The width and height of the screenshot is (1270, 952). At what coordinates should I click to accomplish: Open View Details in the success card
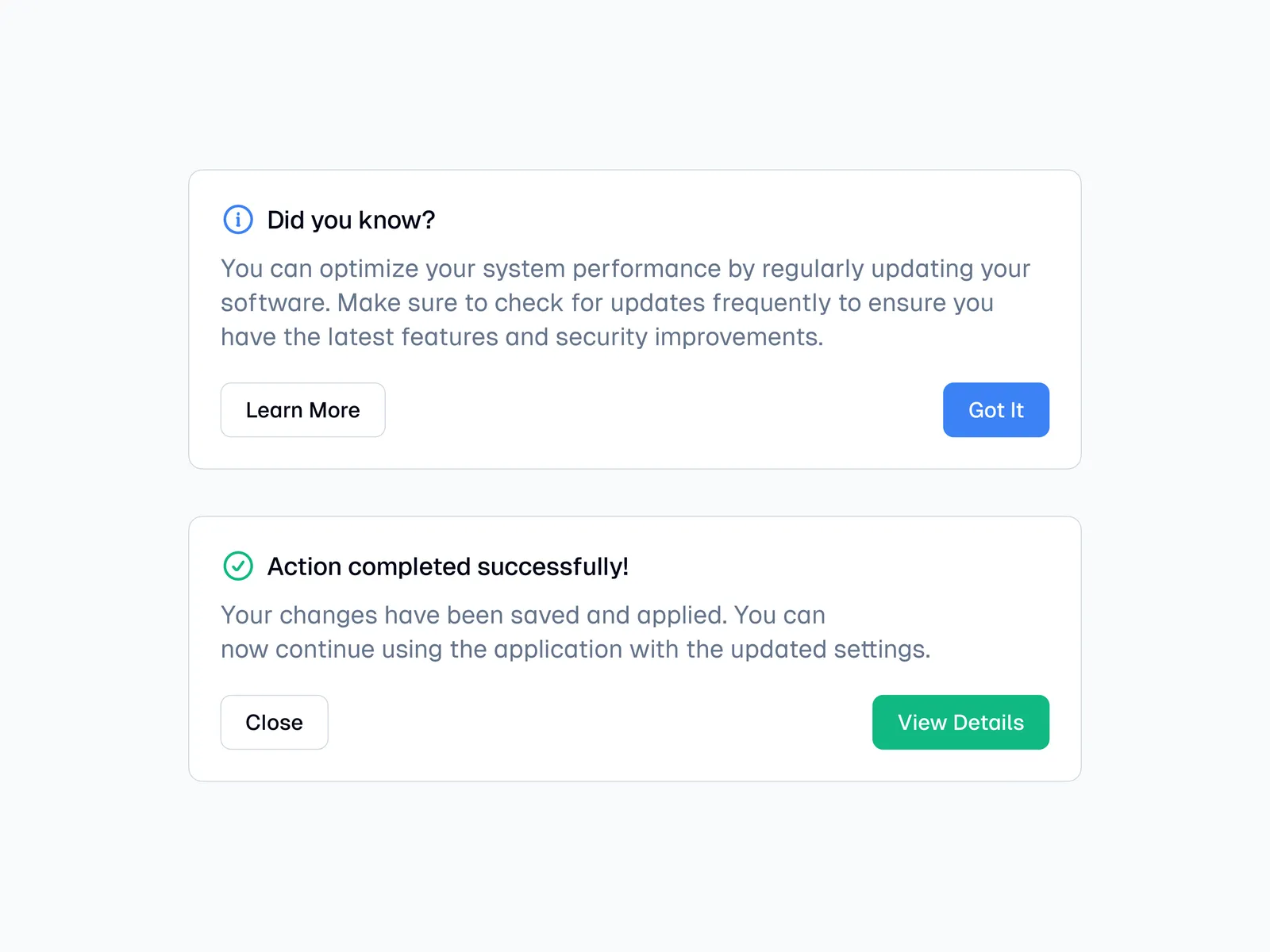pos(960,722)
